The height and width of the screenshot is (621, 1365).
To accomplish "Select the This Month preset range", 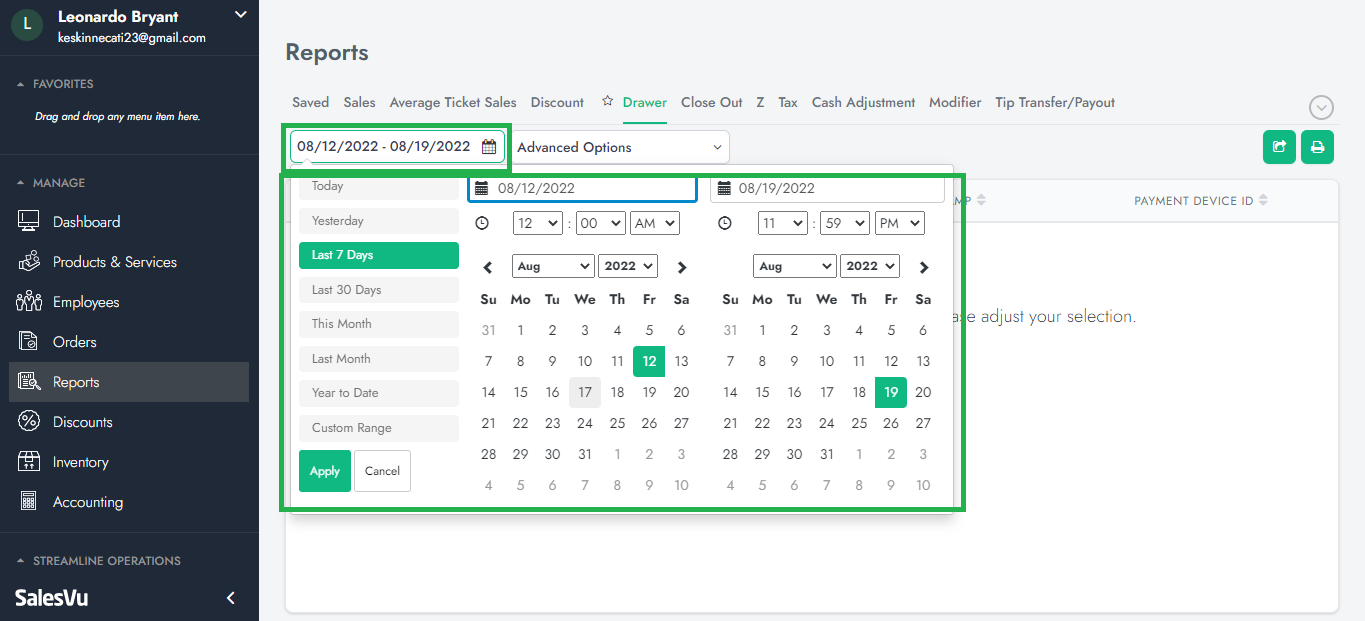I will pyautogui.click(x=378, y=324).
